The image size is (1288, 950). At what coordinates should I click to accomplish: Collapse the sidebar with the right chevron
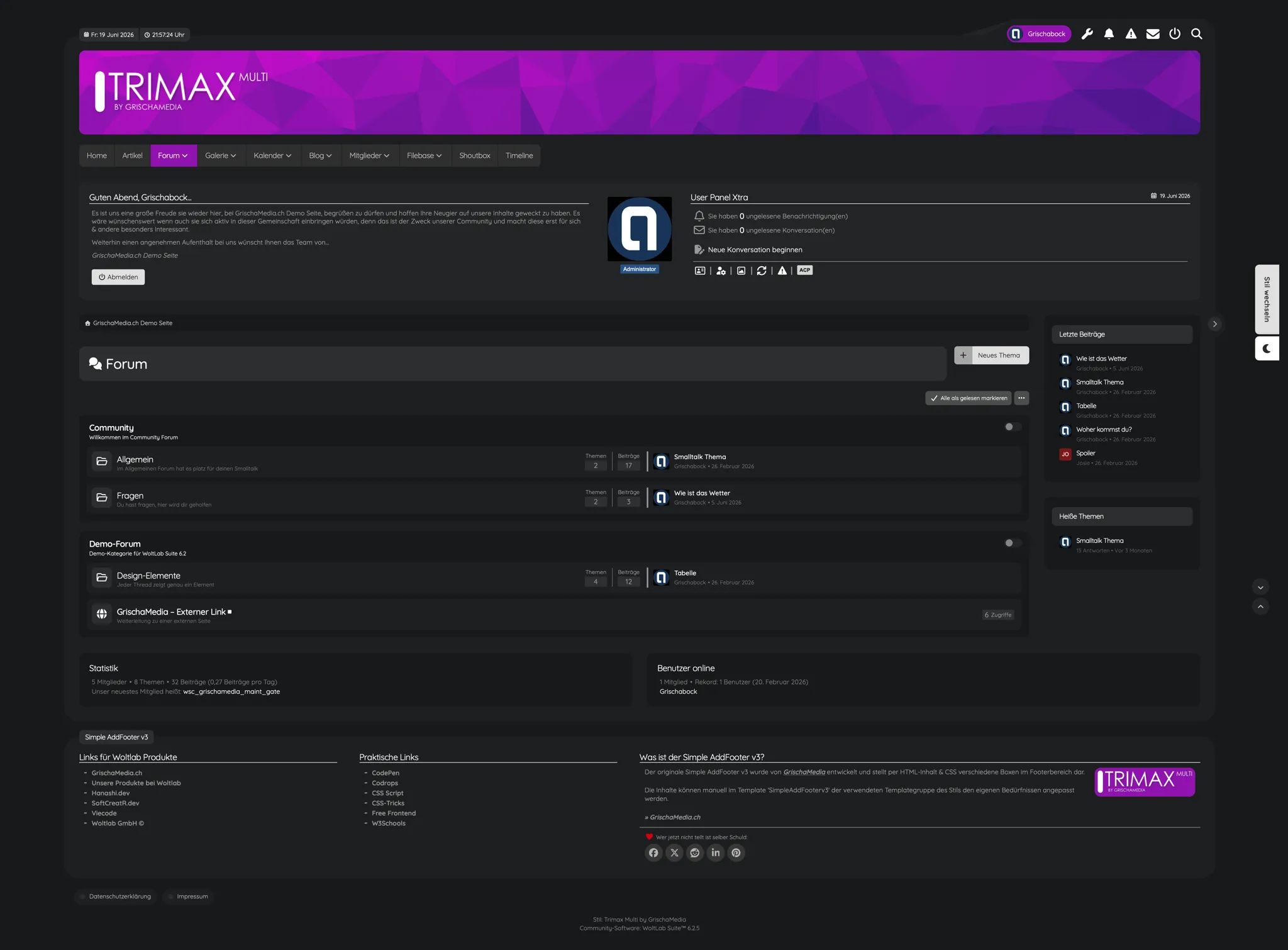pos(1214,324)
